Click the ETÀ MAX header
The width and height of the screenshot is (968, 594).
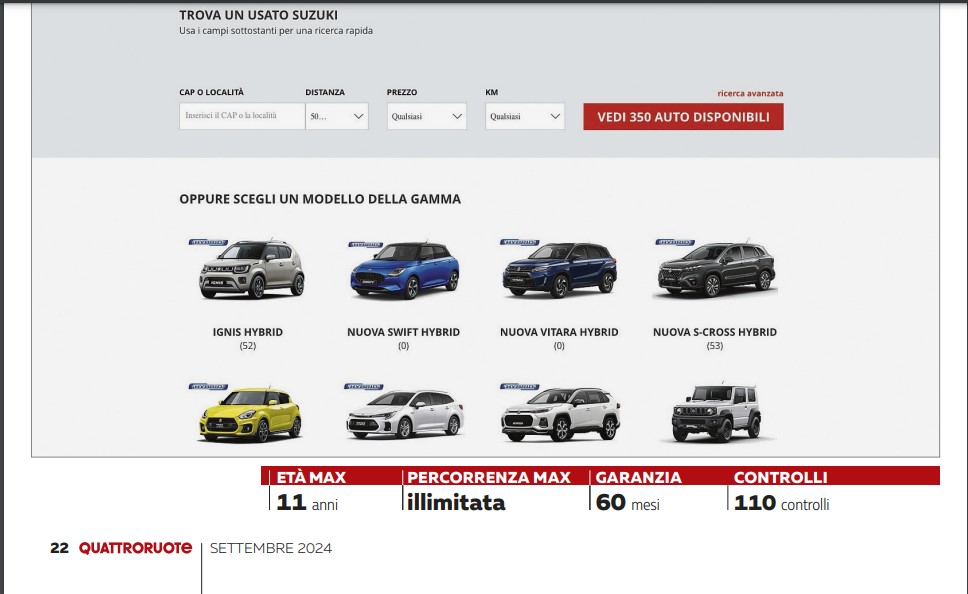pyautogui.click(x=311, y=477)
